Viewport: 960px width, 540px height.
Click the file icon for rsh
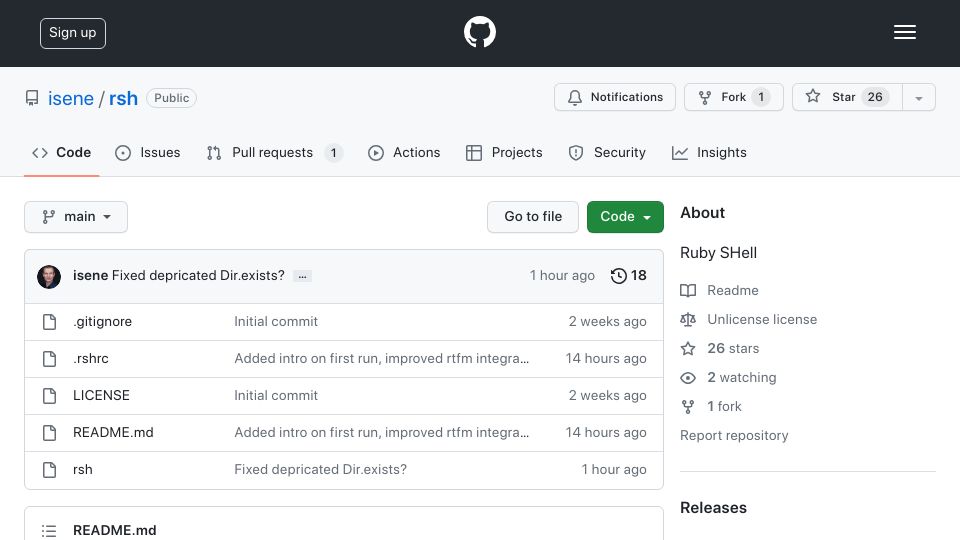tap(50, 470)
